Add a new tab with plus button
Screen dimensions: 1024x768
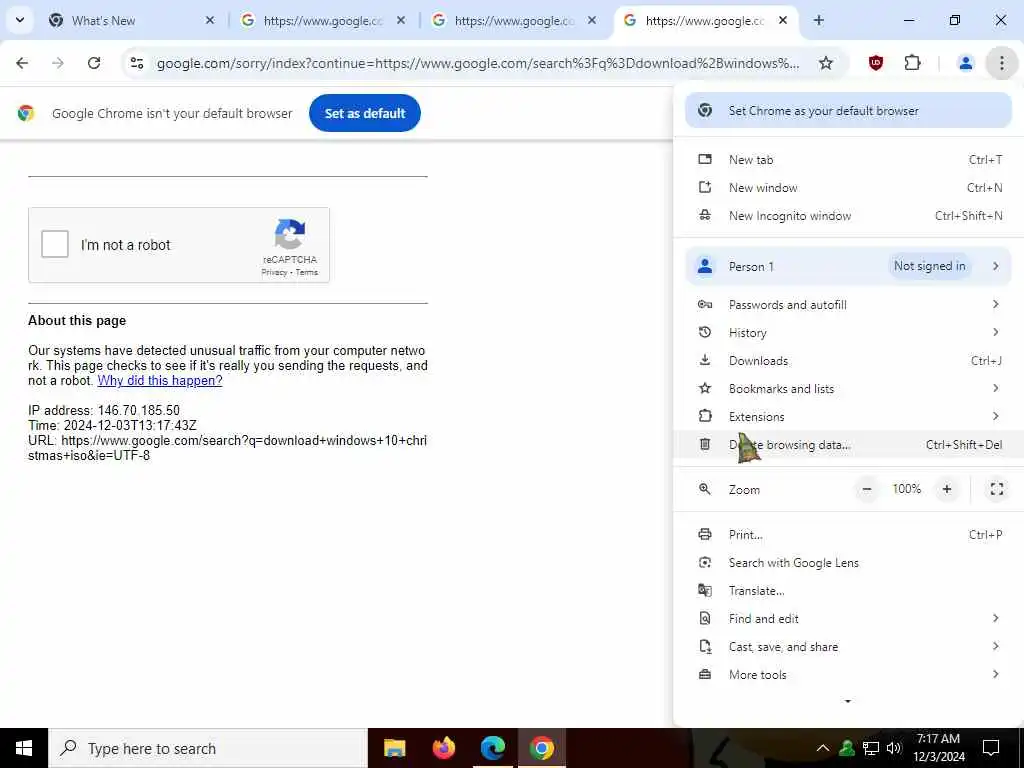pyautogui.click(x=819, y=20)
